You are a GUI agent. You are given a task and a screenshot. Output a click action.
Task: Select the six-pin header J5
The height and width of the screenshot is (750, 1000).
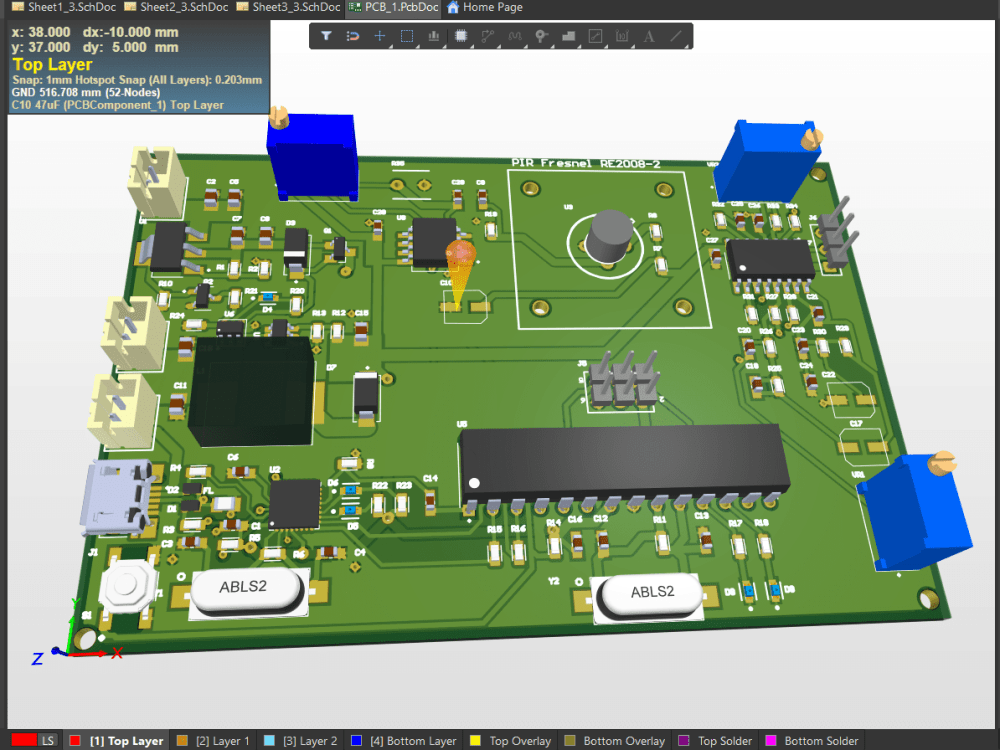click(624, 380)
